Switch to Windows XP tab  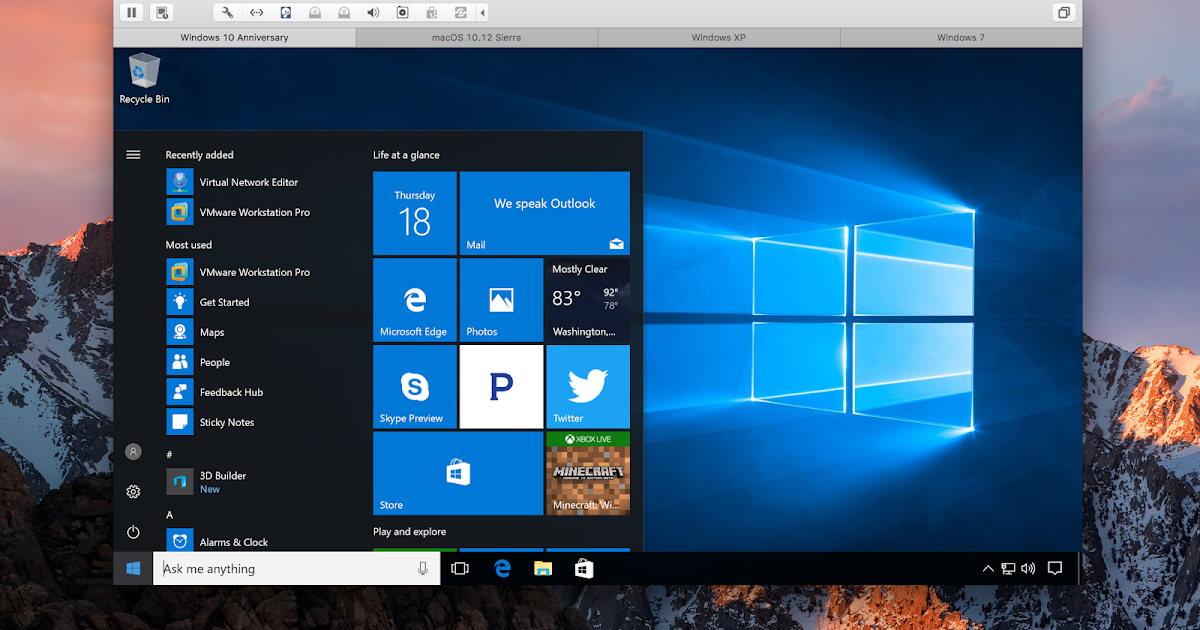[x=719, y=37]
